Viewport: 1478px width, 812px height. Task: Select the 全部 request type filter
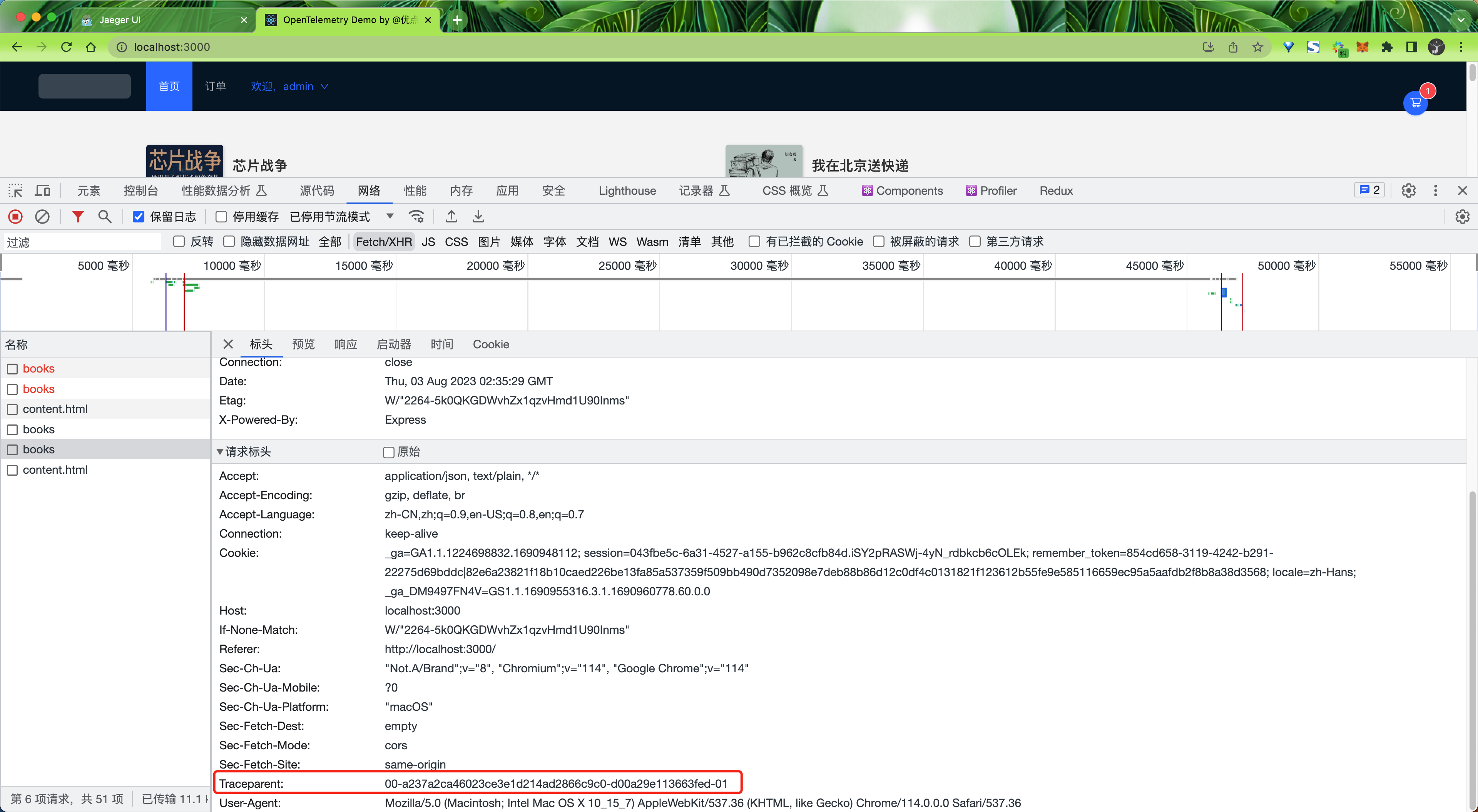pyautogui.click(x=330, y=242)
